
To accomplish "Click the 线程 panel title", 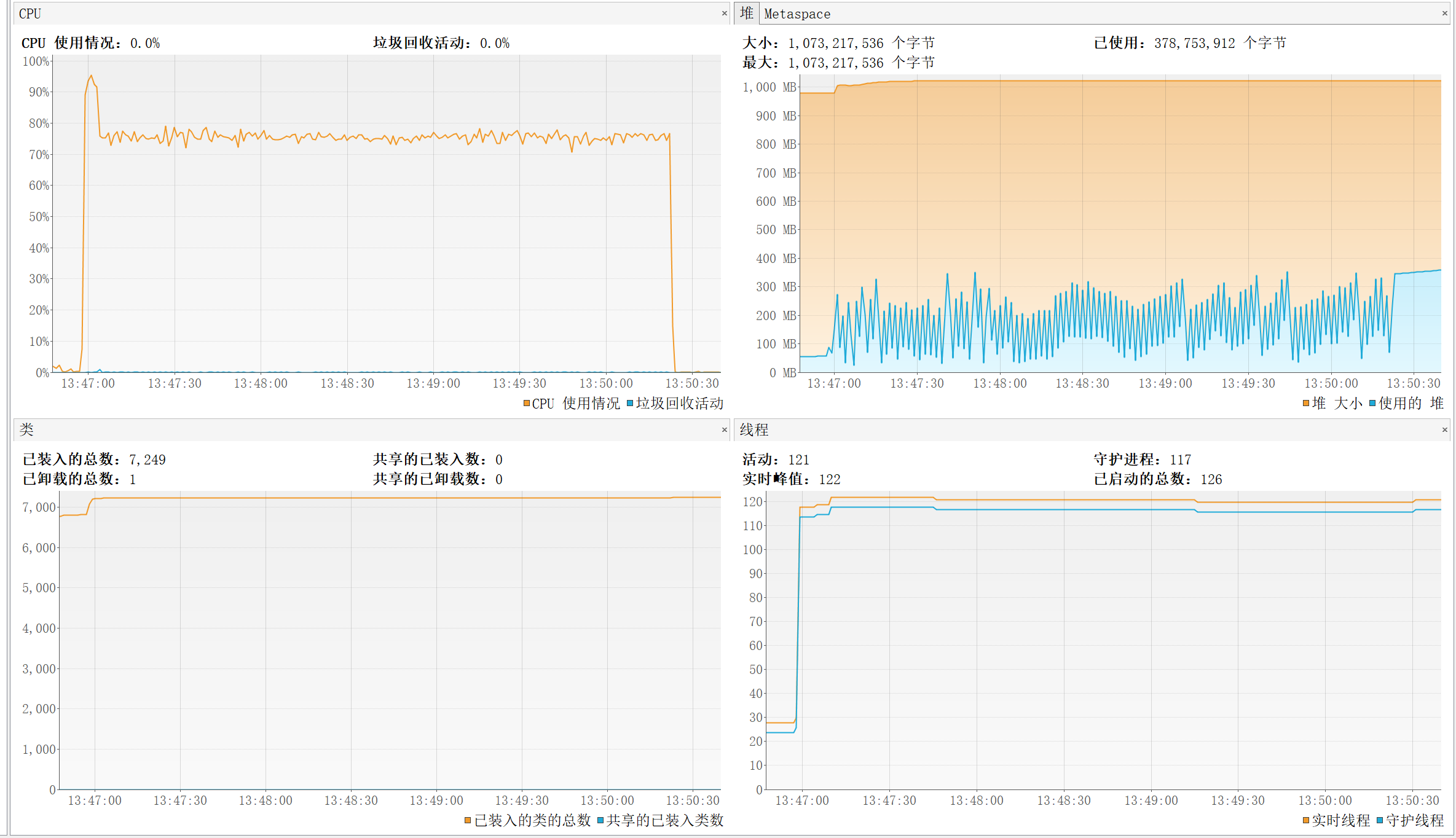I will (754, 429).
